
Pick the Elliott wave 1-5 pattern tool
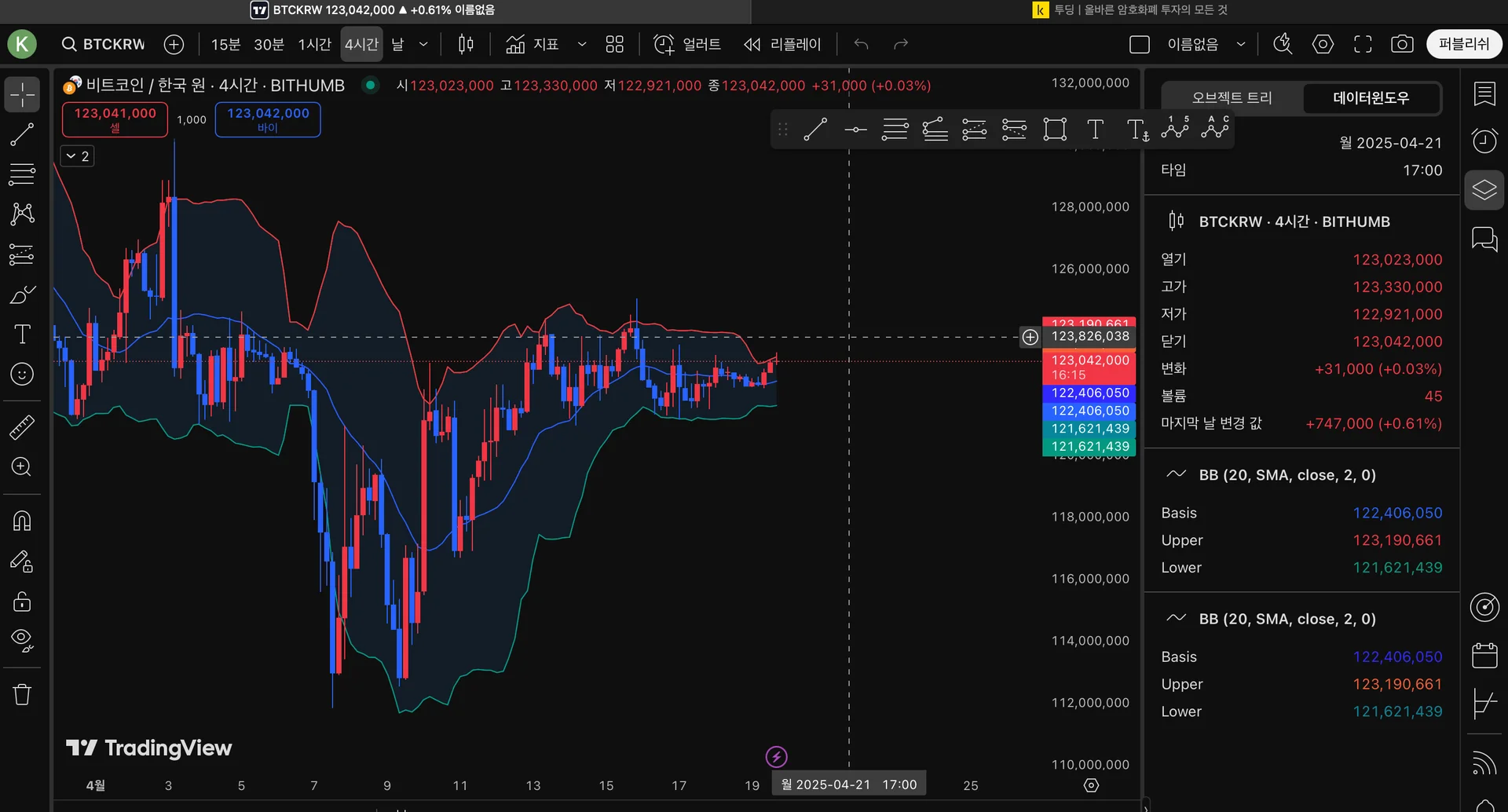point(1175,128)
